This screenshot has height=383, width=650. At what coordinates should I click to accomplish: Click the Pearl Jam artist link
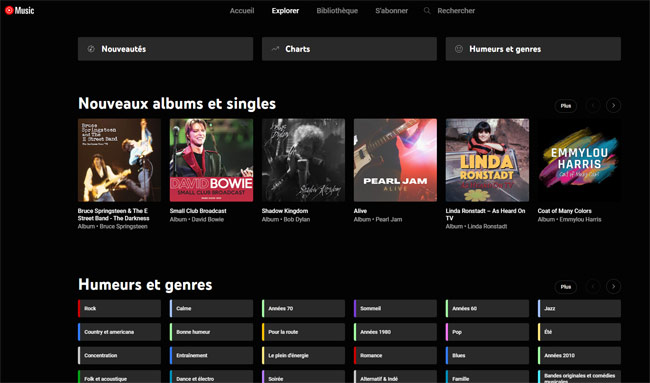pyautogui.click(x=389, y=219)
